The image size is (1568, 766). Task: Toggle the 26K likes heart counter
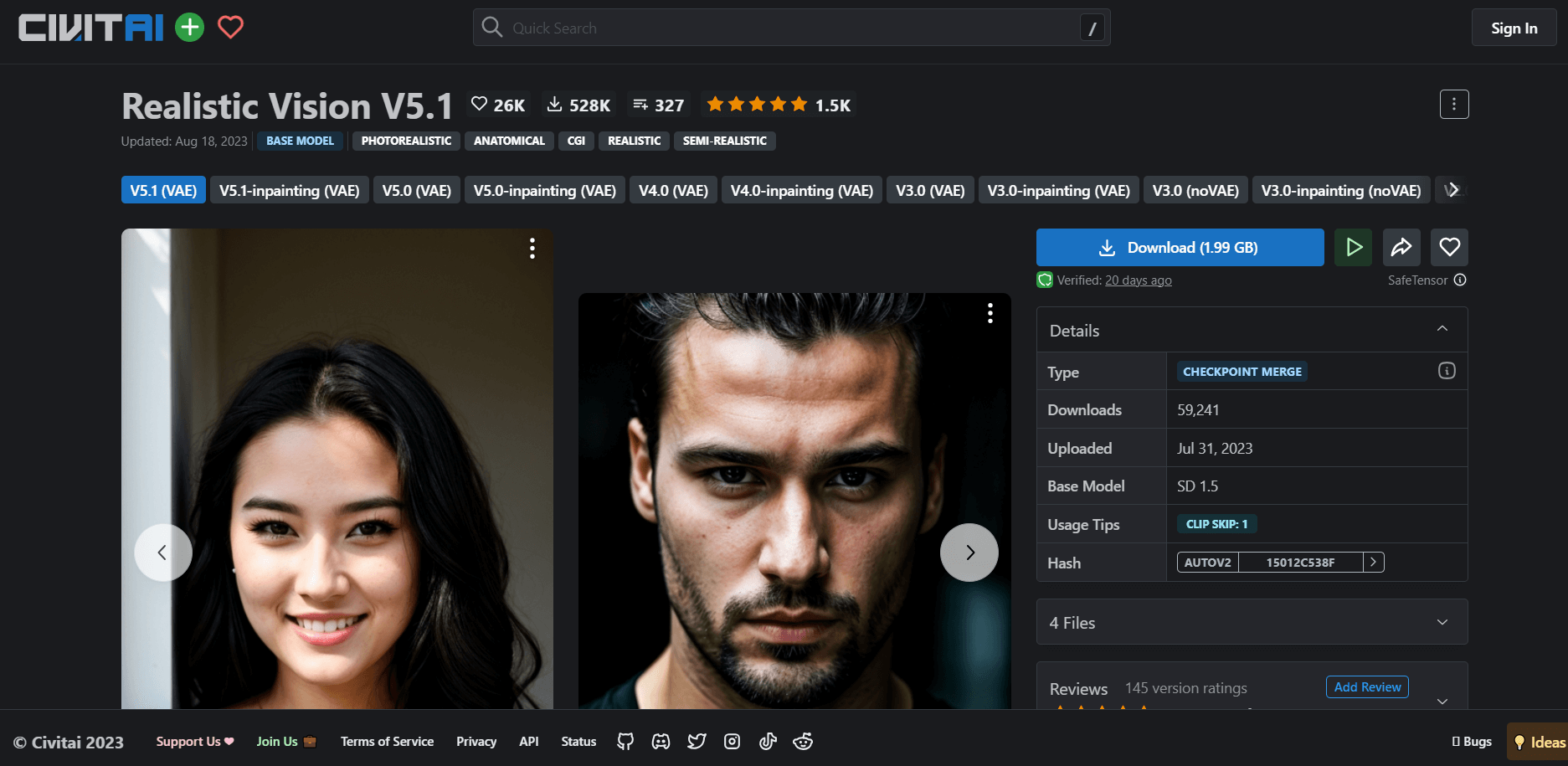498,105
